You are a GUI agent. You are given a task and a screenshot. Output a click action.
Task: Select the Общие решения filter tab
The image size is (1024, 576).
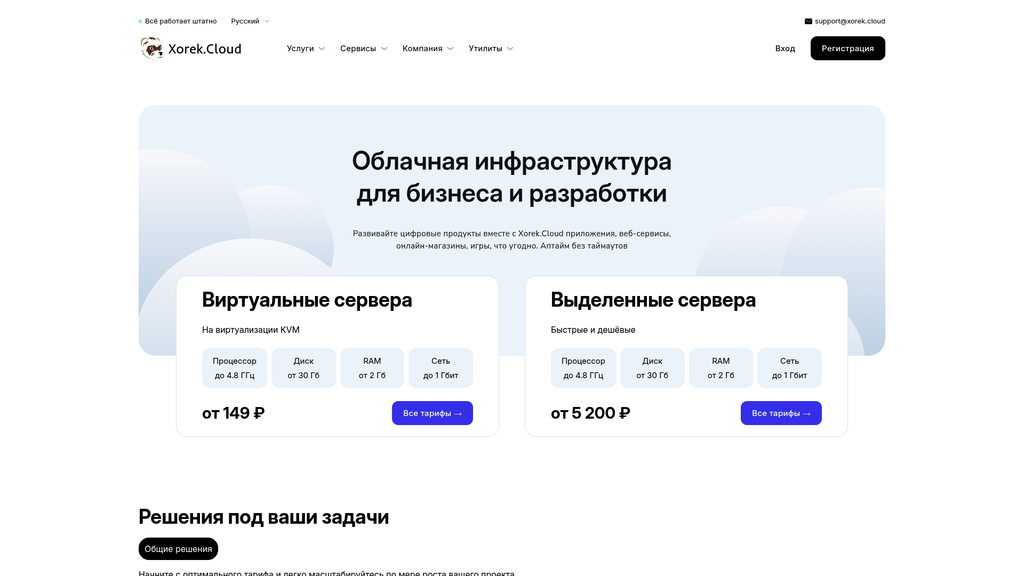point(178,548)
